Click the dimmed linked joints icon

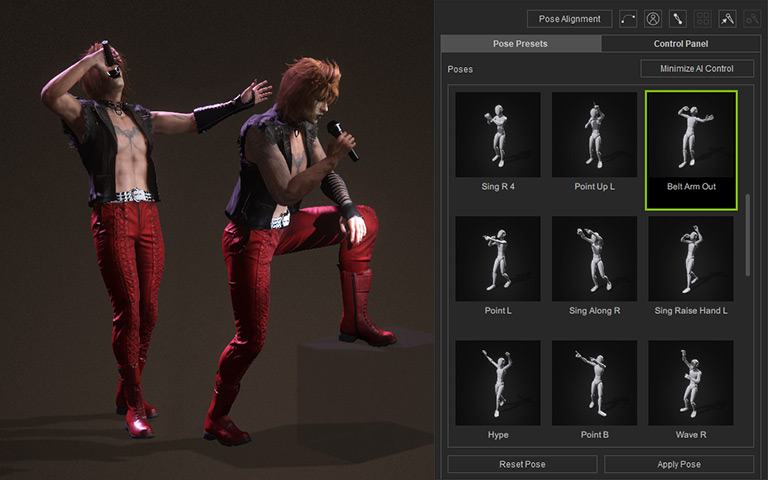click(752, 18)
